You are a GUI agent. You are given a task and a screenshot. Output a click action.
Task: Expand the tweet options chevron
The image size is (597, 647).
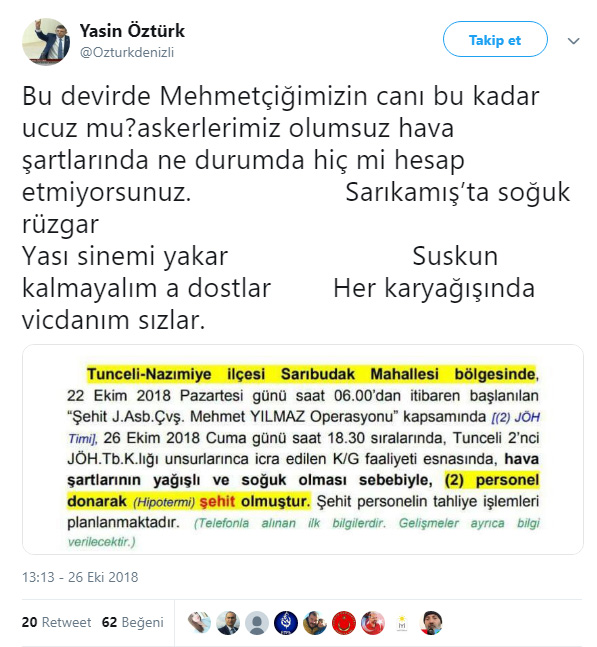coord(573,41)
